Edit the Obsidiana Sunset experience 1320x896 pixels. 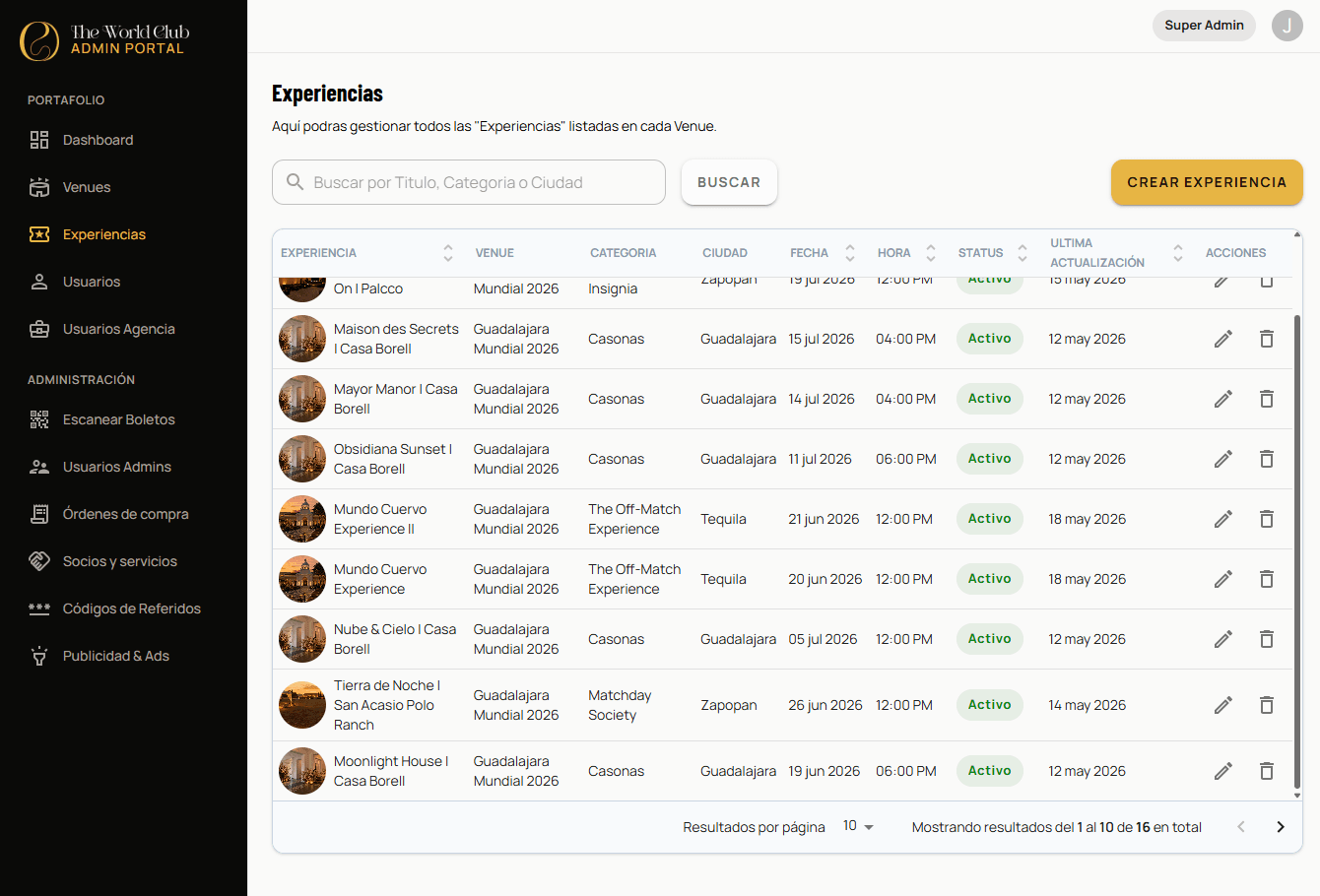click(1223, 459)
